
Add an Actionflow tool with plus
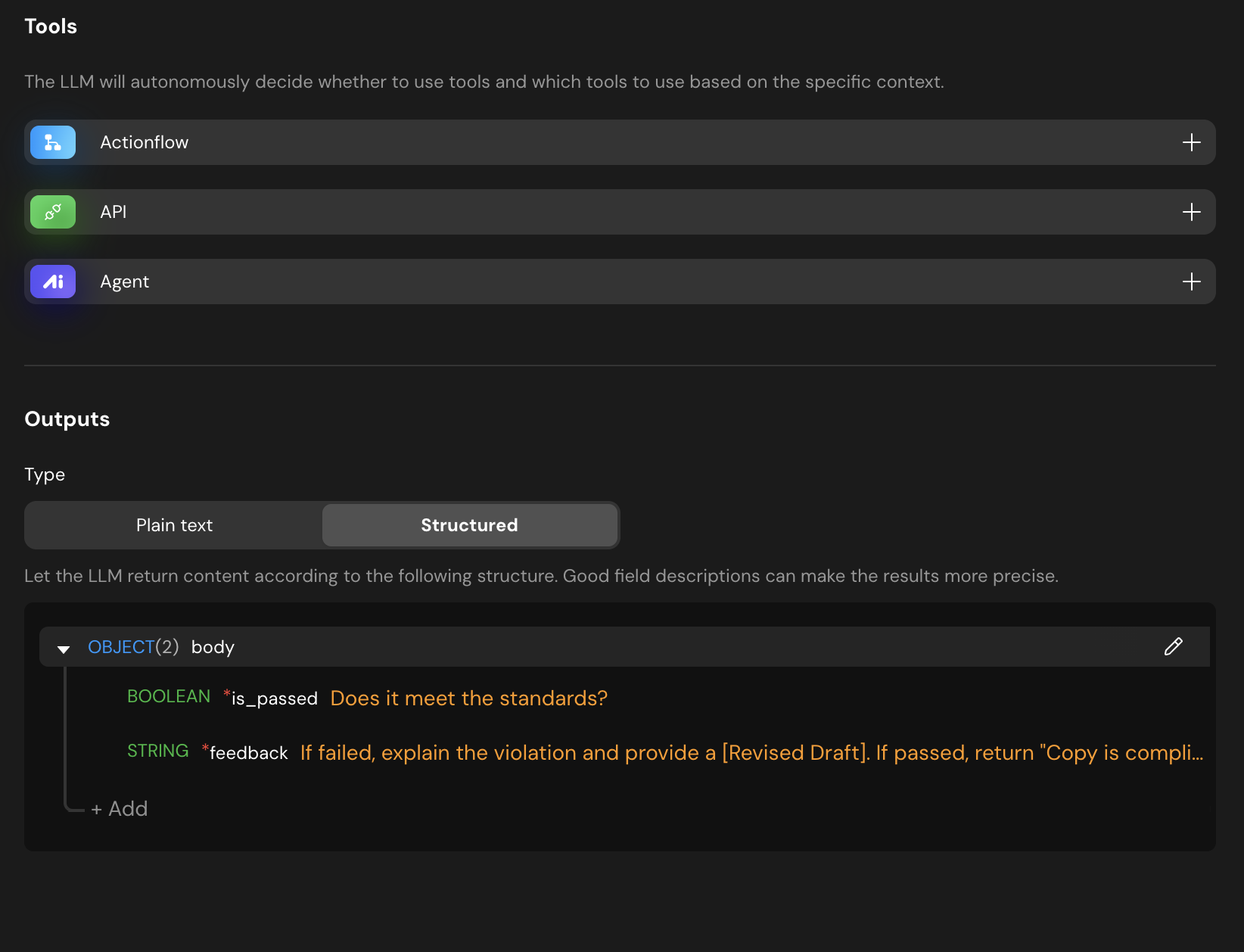pos(1191,142)
